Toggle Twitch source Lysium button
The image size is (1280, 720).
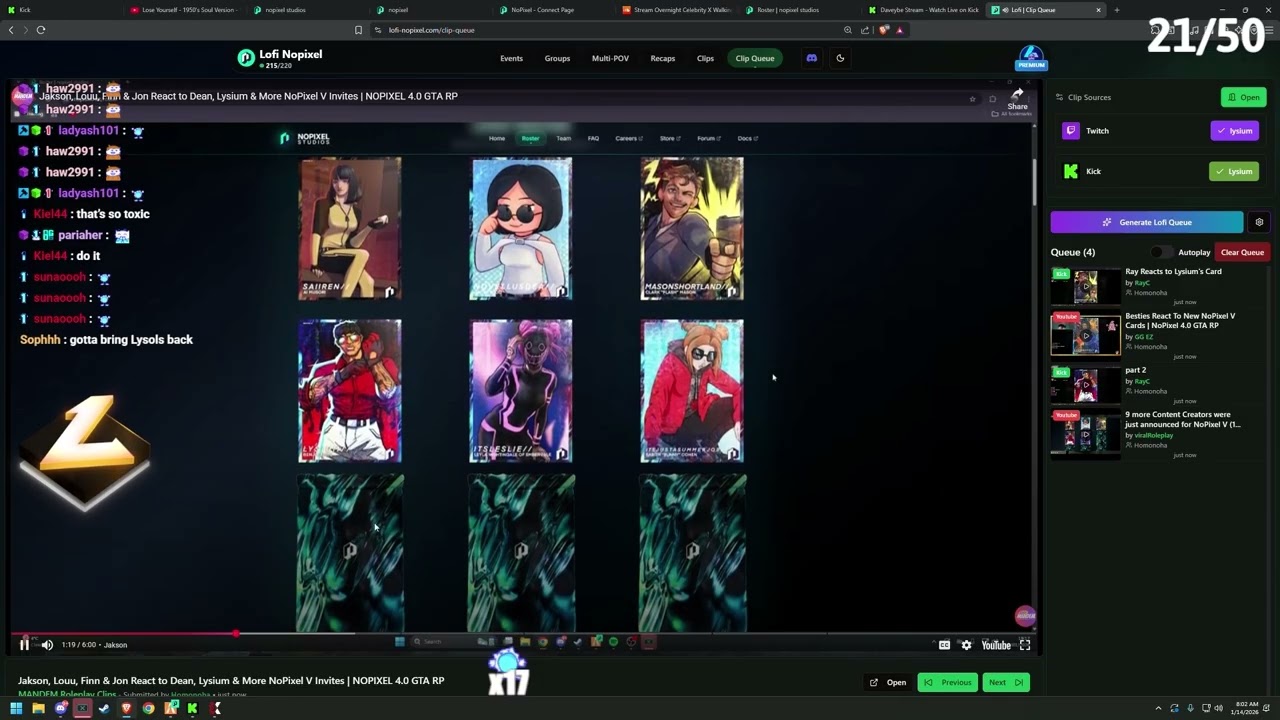click(1234, 131)
